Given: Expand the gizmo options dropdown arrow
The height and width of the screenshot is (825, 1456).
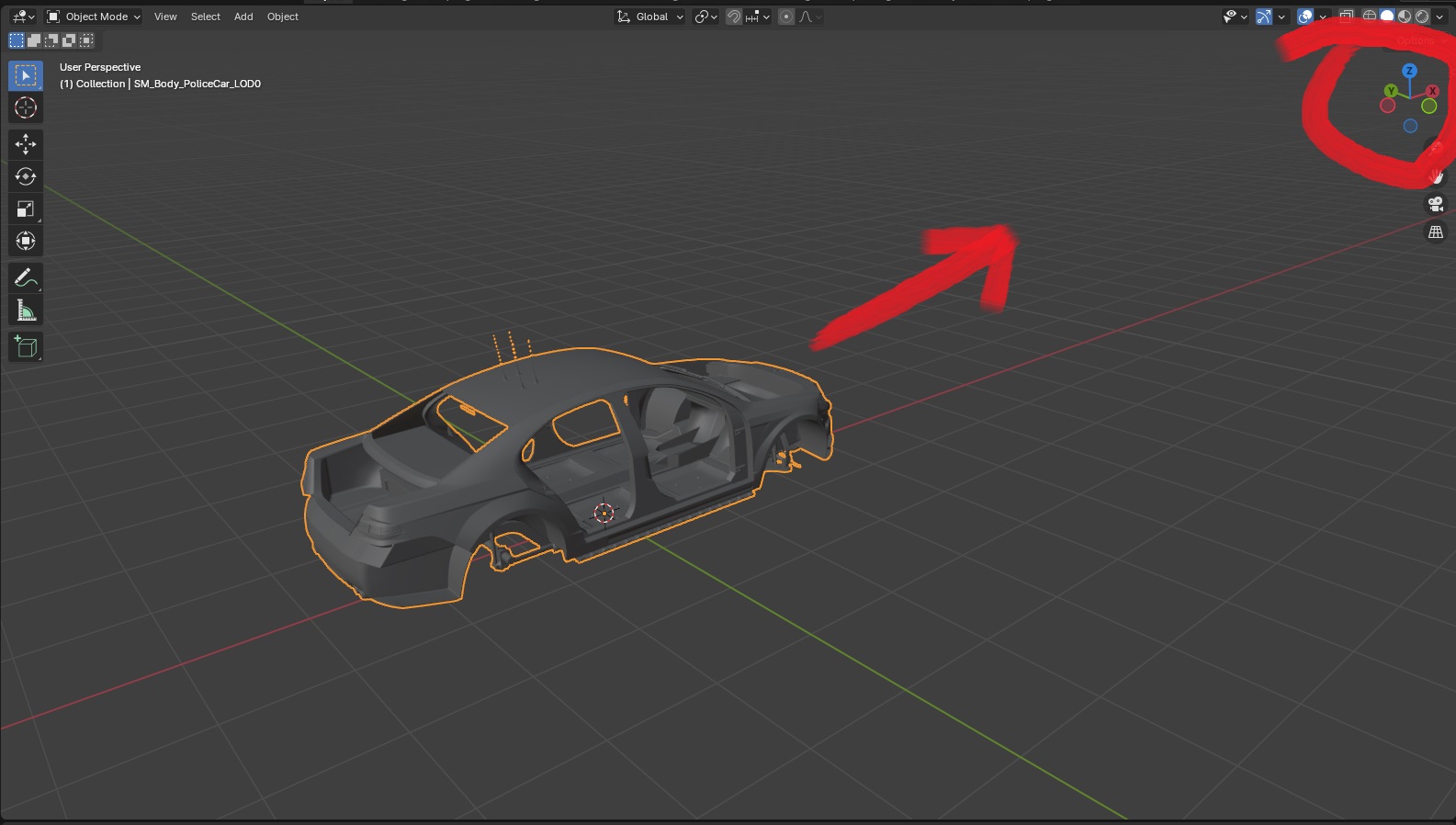Looking at the screenshot, I should 1281,17.
